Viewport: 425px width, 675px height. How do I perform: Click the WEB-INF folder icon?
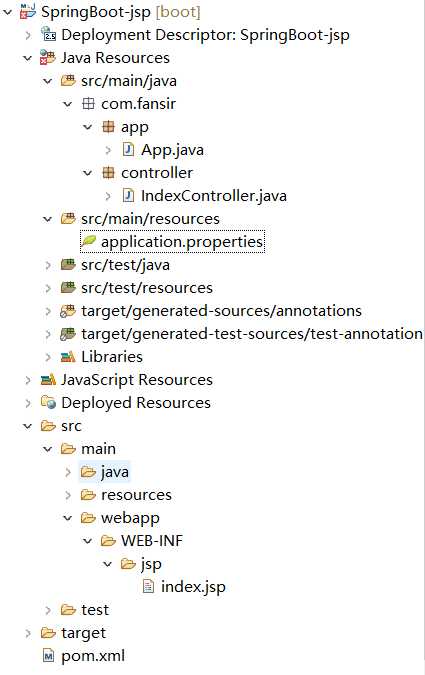(108, 541)
